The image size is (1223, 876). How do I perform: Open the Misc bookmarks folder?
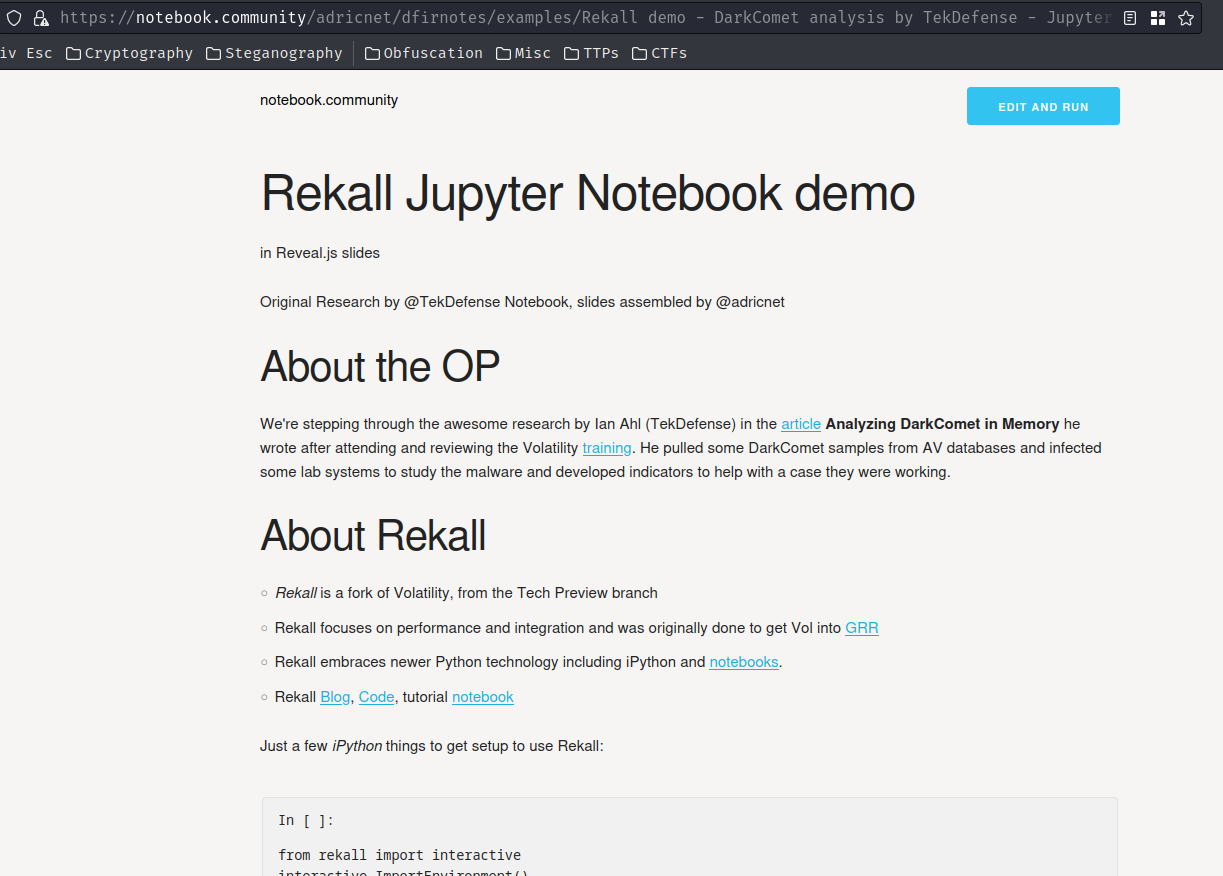[523, 53]
